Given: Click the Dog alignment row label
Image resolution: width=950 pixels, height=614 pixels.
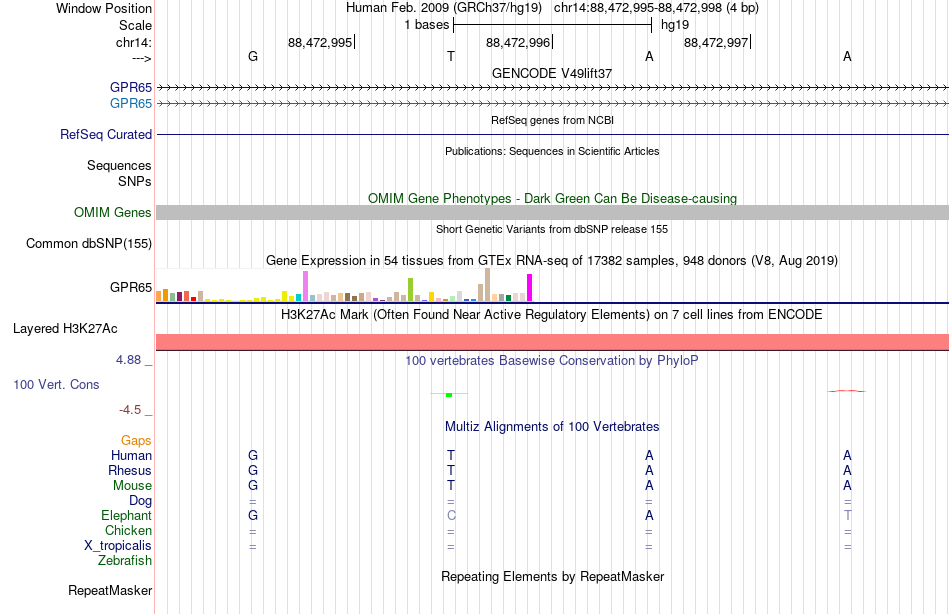Looking at the screenshot, I should point(141,501).
